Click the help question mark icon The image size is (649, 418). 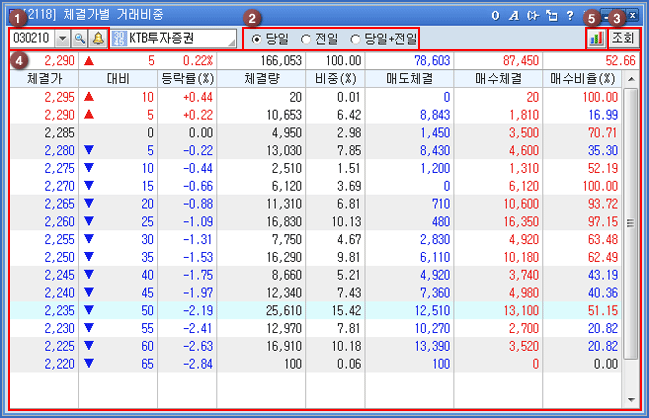(569, 15)
